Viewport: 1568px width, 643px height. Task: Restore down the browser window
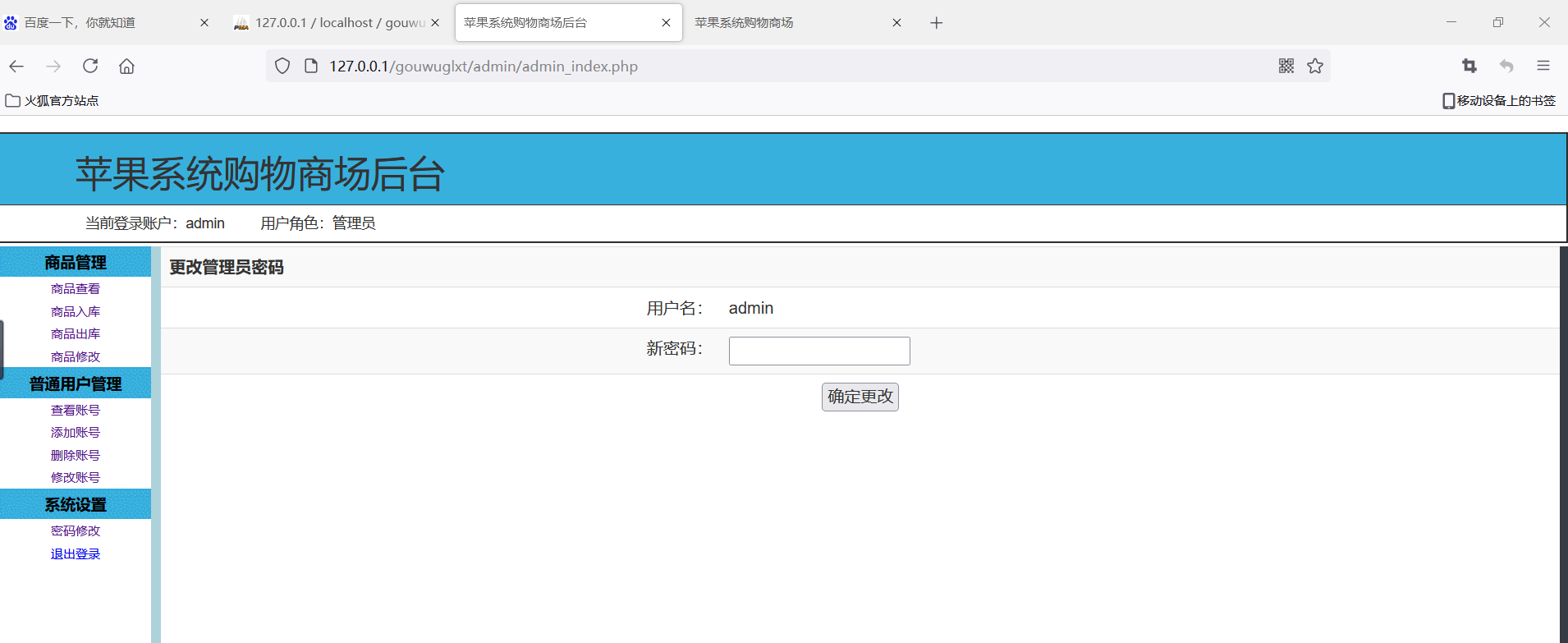click(x=1498, y=23)
